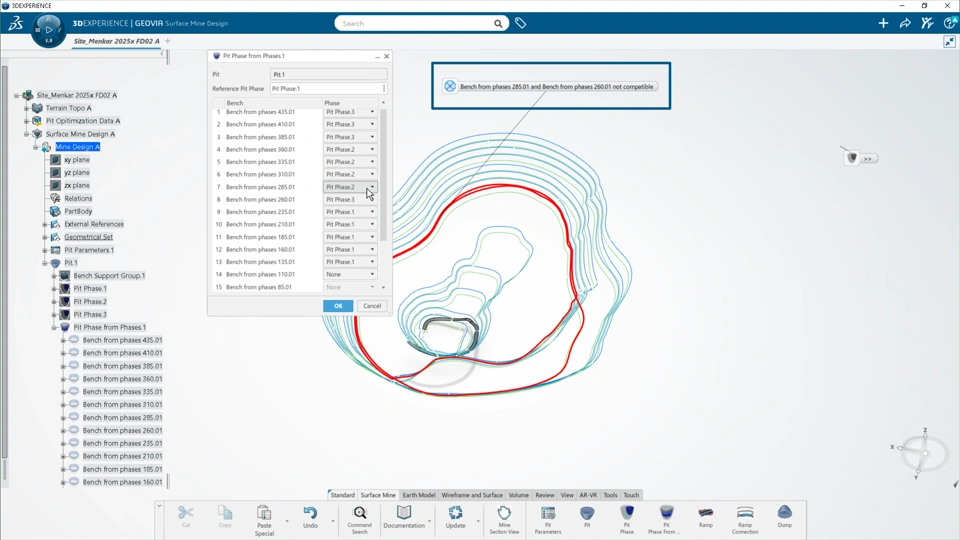
Task: Open phase dropdown for Bench 410.01
Action: 372,124
